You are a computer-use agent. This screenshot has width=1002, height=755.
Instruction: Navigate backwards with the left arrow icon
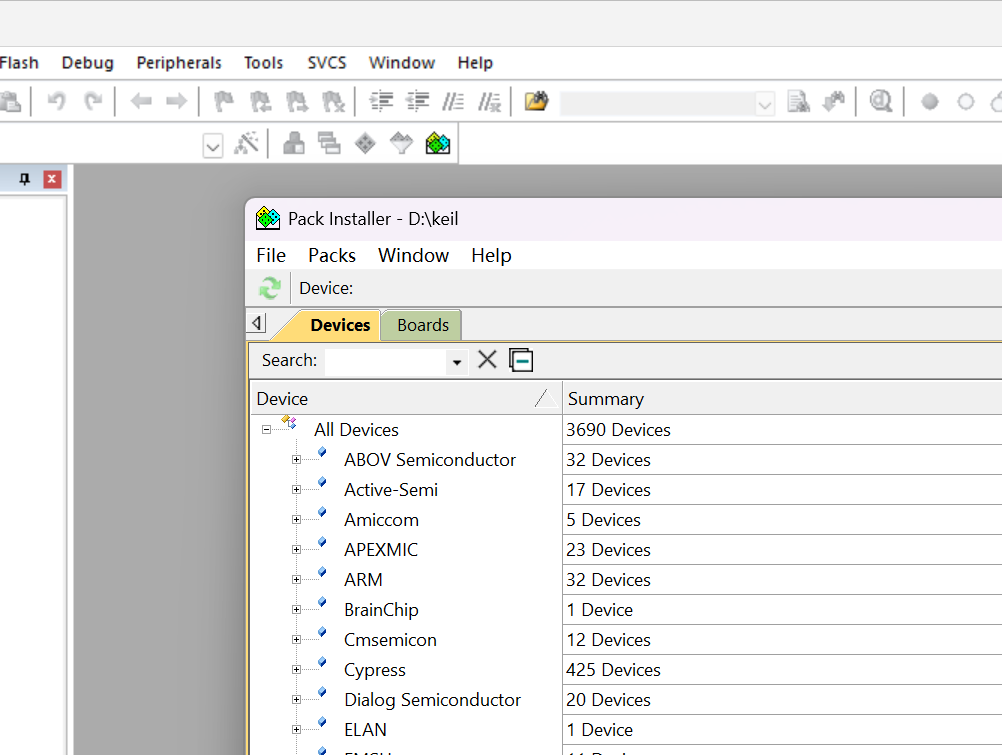141,101
